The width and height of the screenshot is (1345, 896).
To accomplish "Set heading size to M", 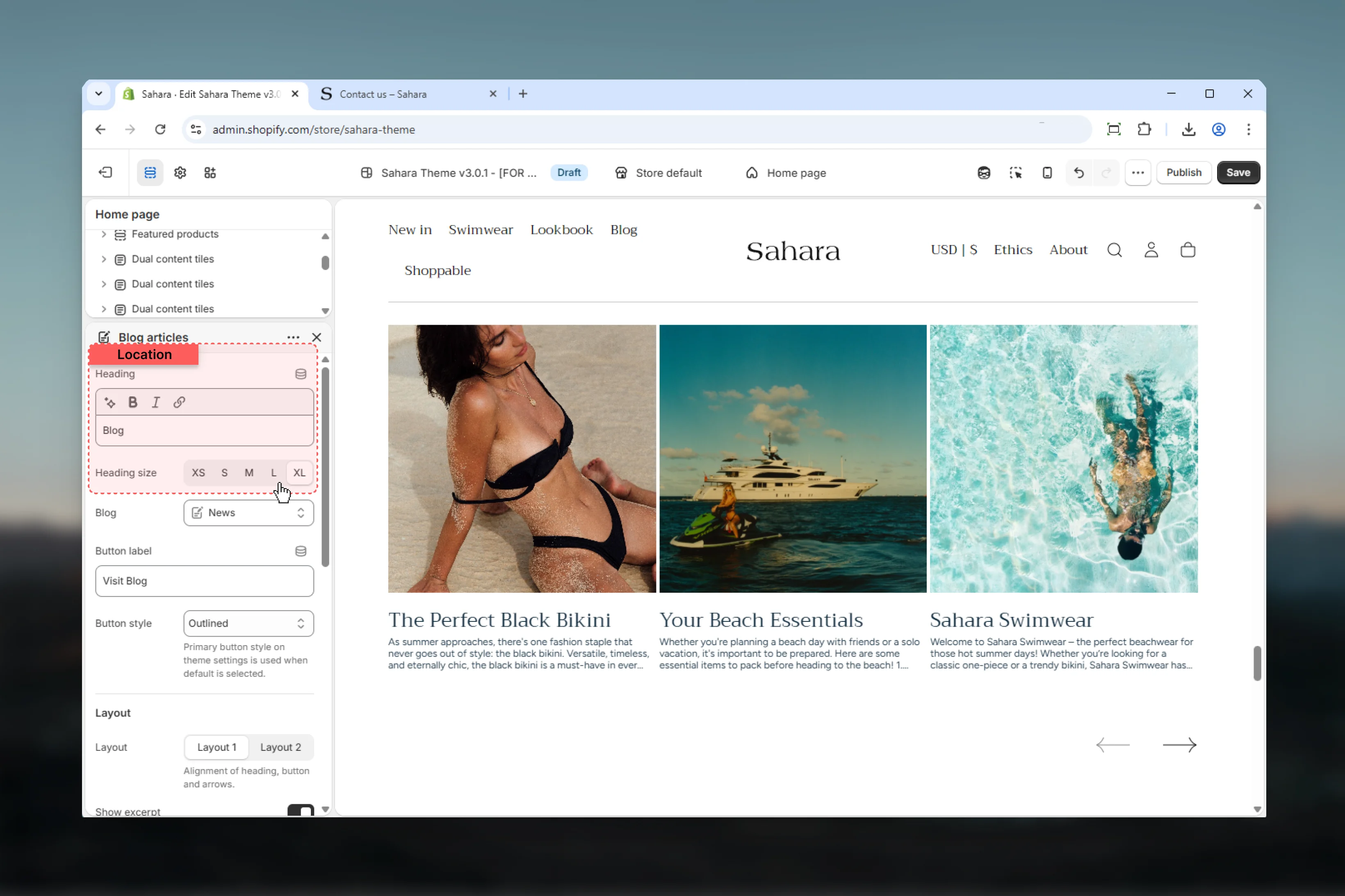I will 248,473.
